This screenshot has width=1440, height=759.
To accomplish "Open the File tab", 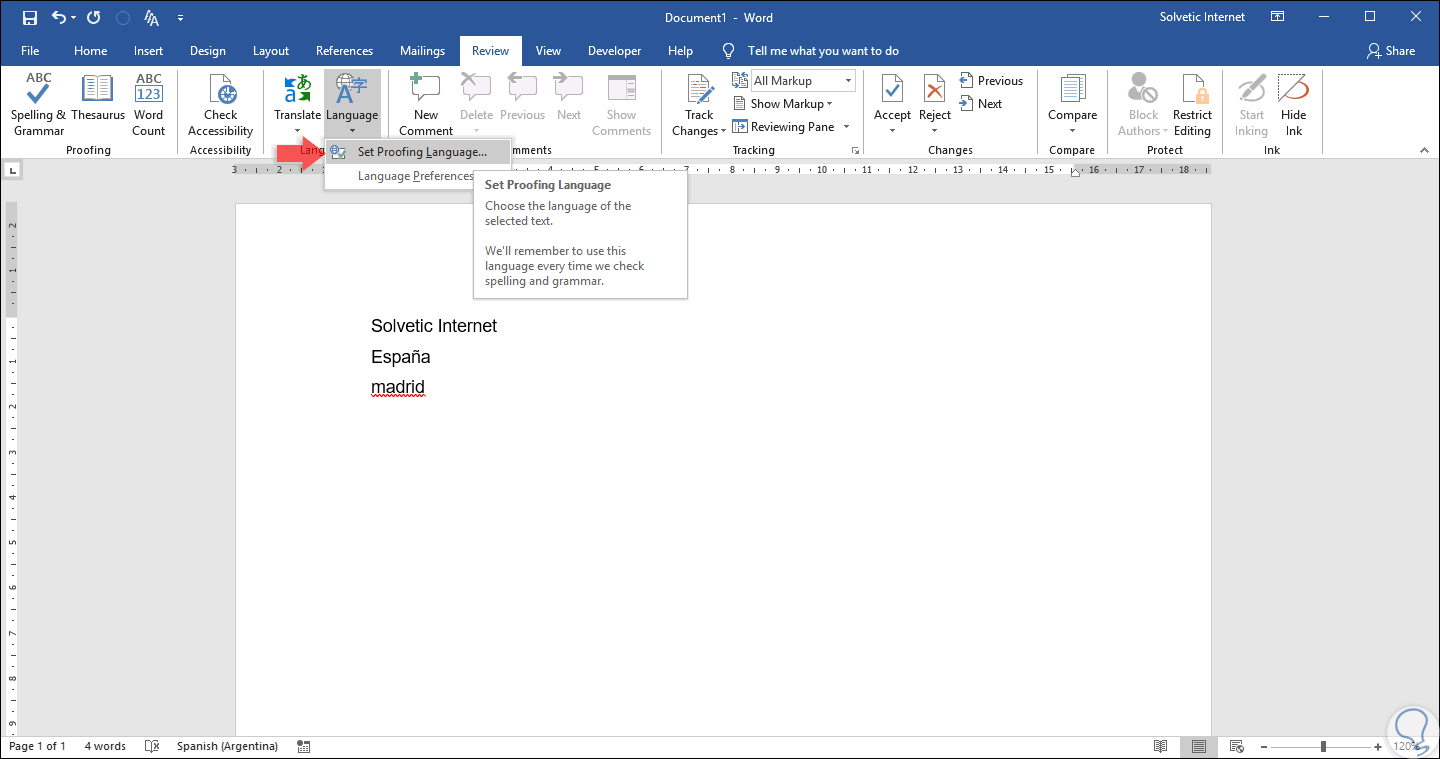I will 30,51.
